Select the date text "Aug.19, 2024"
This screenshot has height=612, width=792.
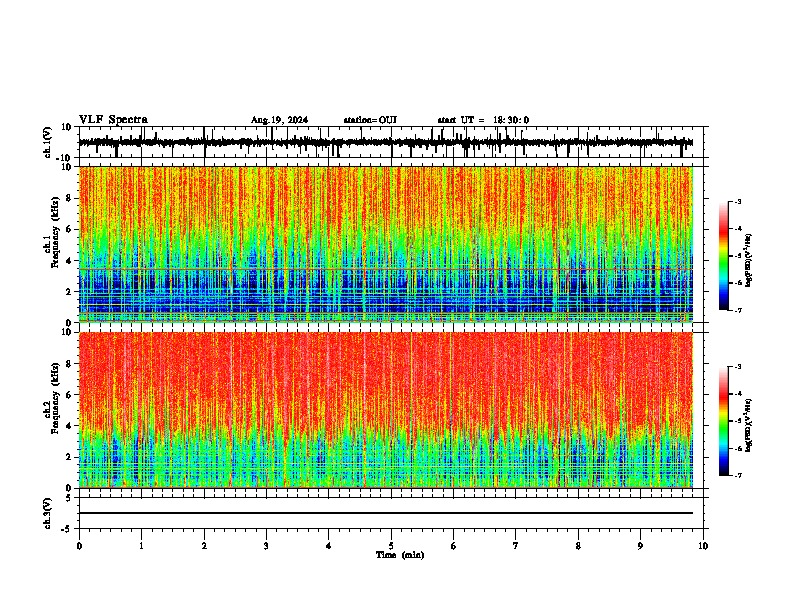tap(279, 120)
